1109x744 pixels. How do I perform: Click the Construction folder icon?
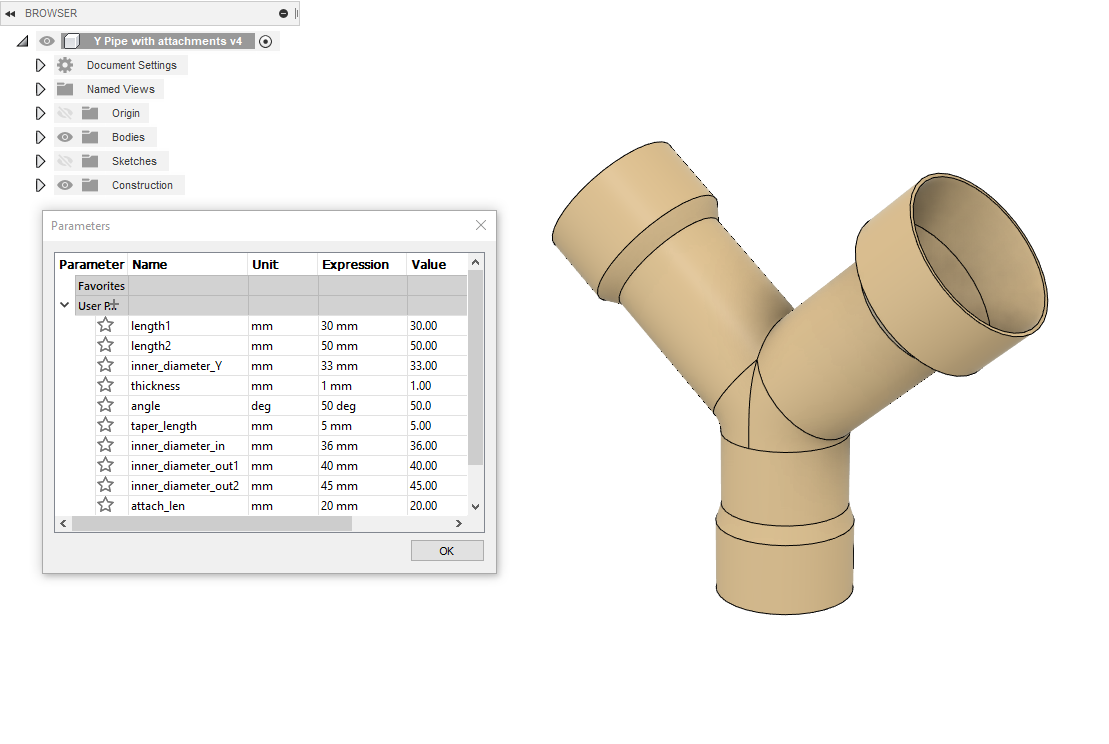click(90, 185)
